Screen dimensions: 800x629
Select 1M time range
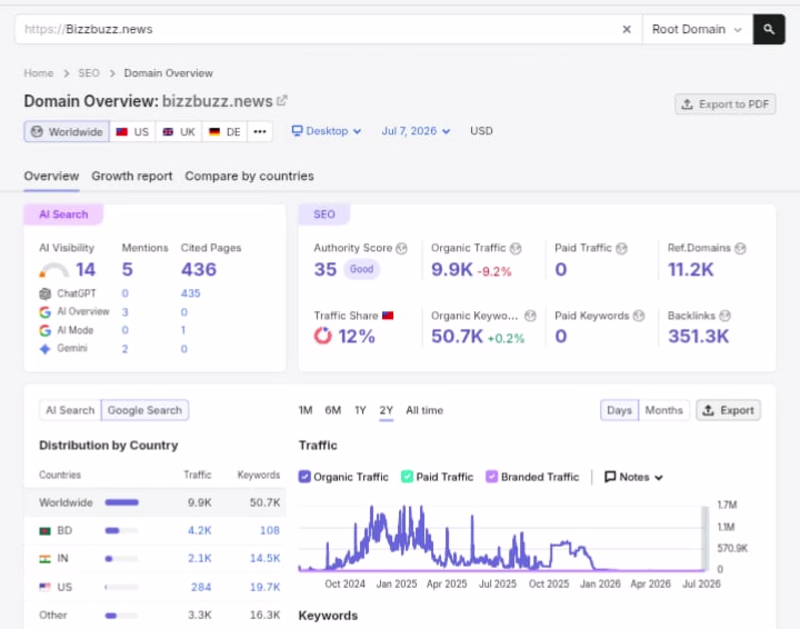(x=305, y=410)
